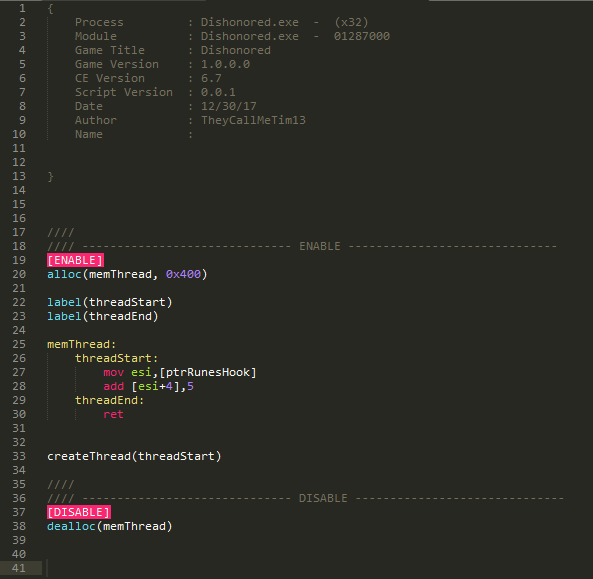Click the value '0x400'
Image resolution: width=593 pixels, height=579 pixels.
tap(183, 274)
